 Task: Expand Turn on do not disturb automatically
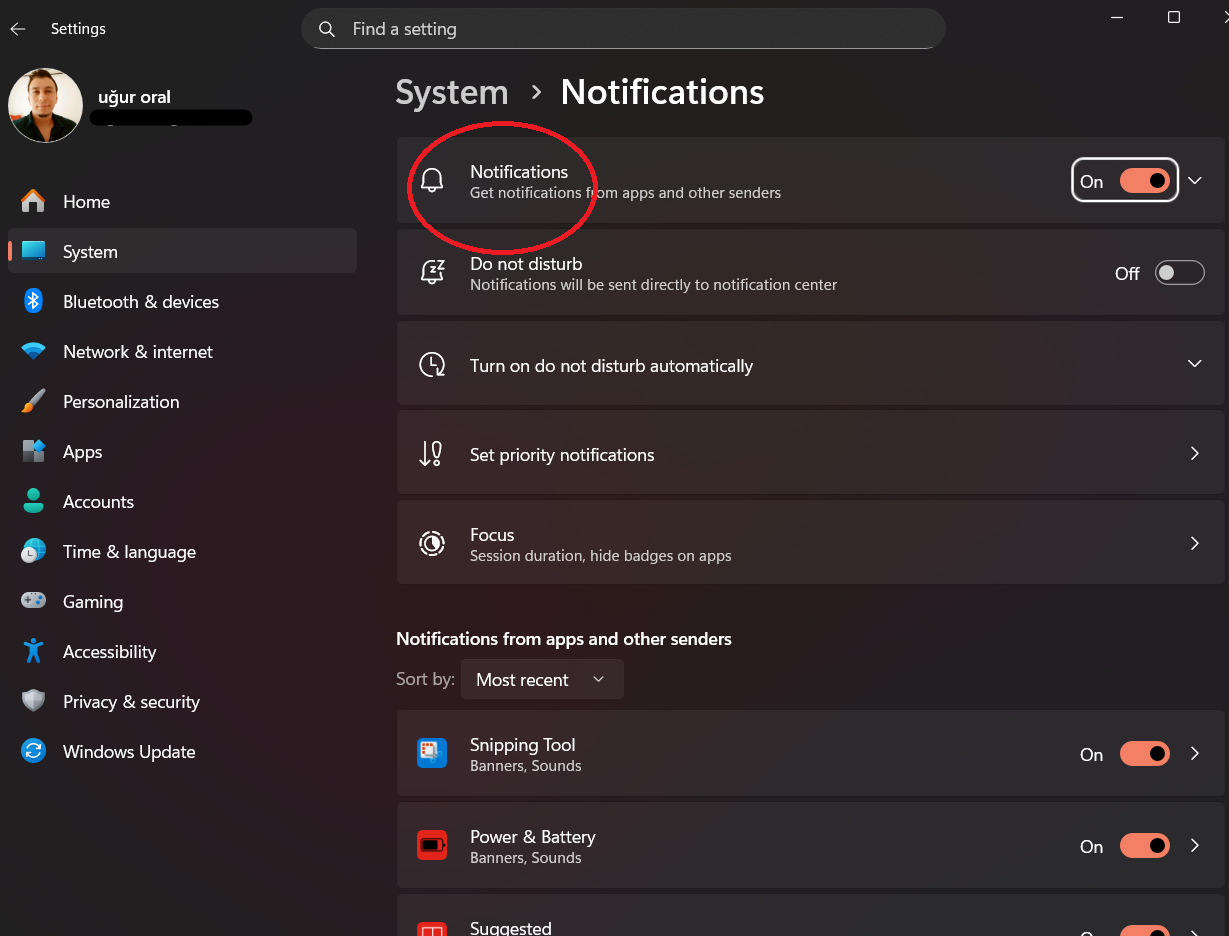pyautogui.click(x=1195, y=363)
